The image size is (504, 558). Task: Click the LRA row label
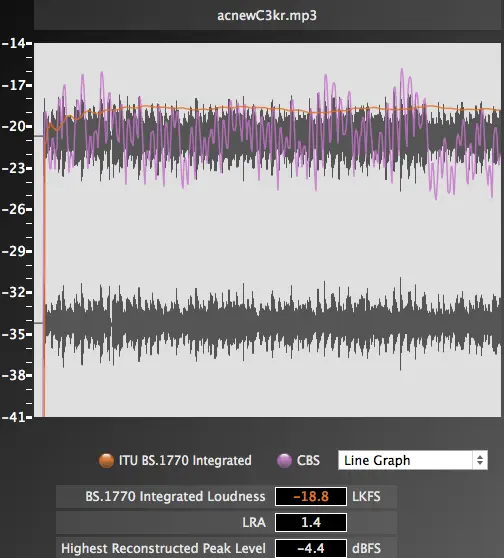pyautogui.click(x=254, y=522)
